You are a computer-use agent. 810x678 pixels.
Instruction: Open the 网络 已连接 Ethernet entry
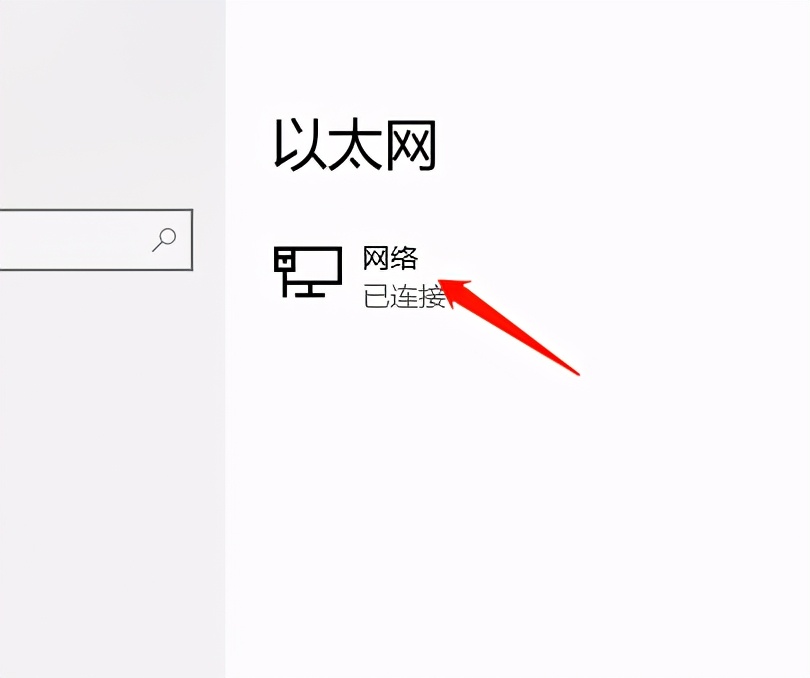[360, 278]
